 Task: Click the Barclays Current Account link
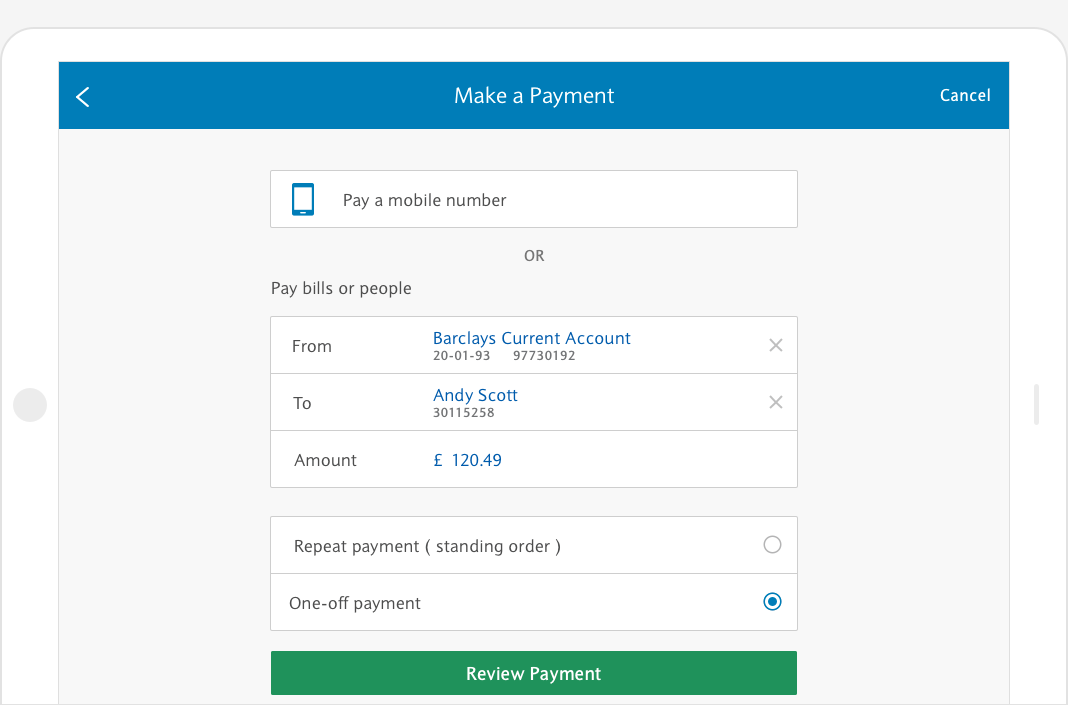click(531, 338)
